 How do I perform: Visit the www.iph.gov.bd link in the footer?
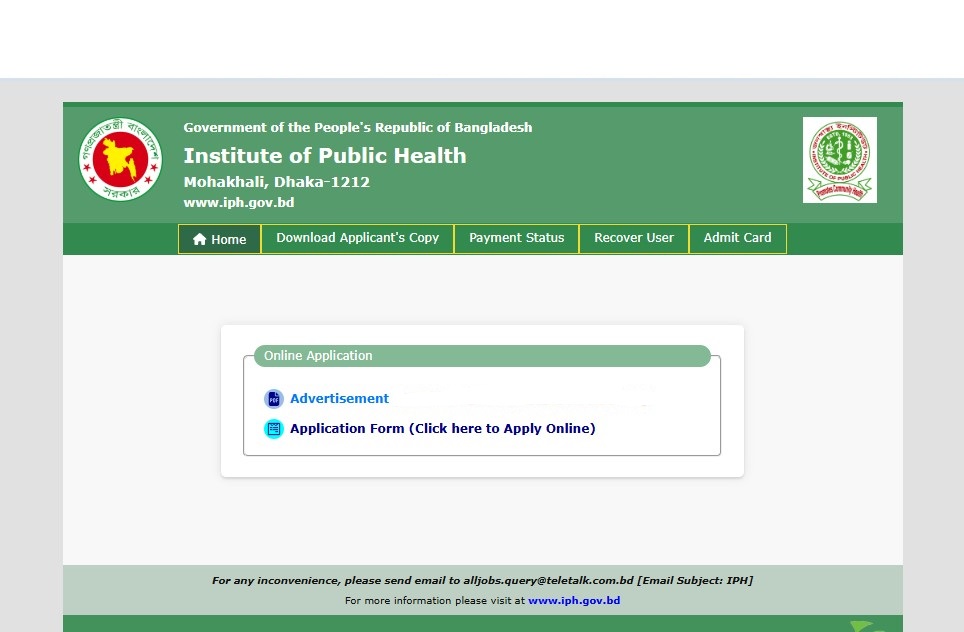coord(574,601)
